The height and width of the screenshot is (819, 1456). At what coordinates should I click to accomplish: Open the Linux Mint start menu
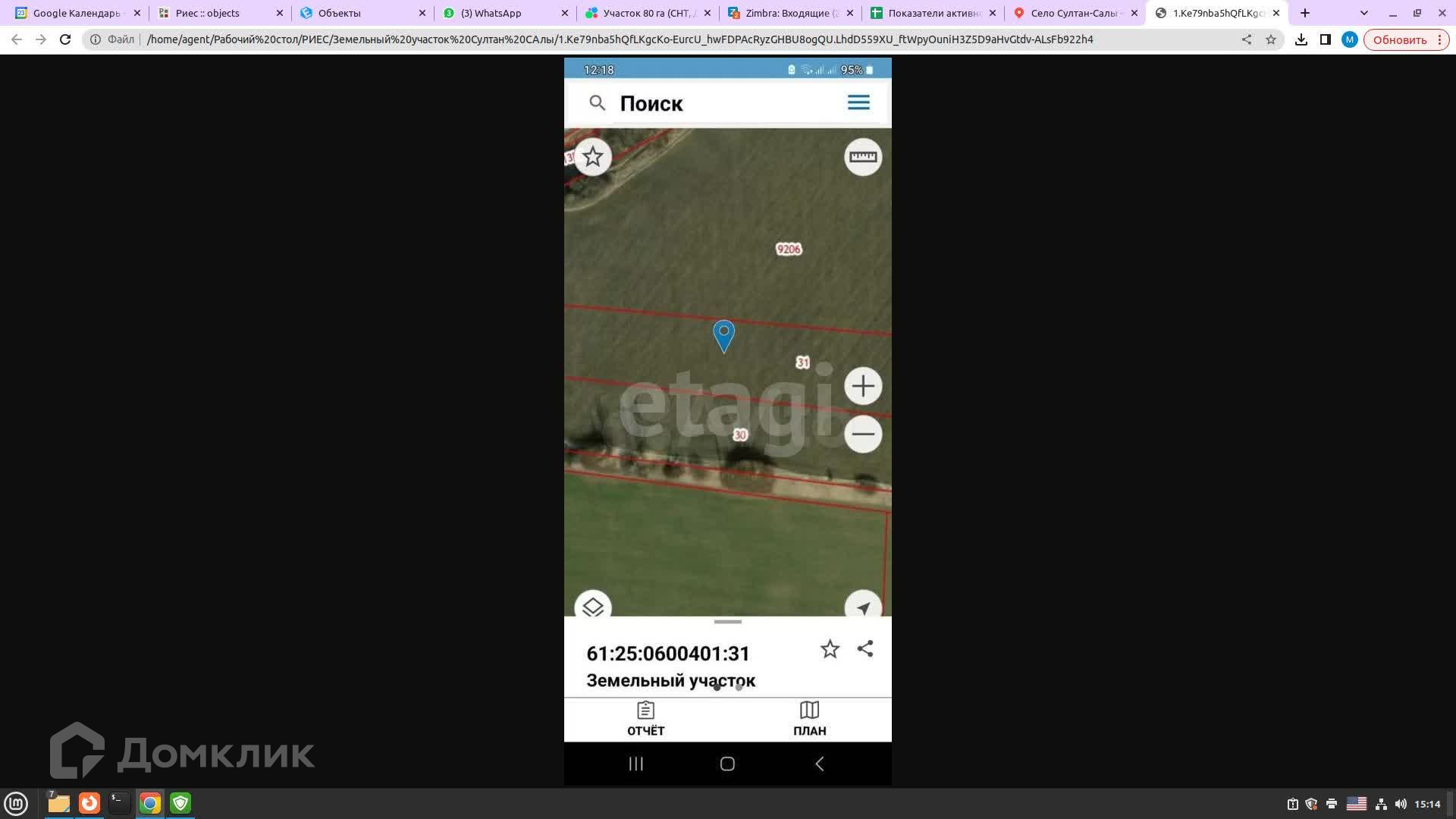click(16, 803)
